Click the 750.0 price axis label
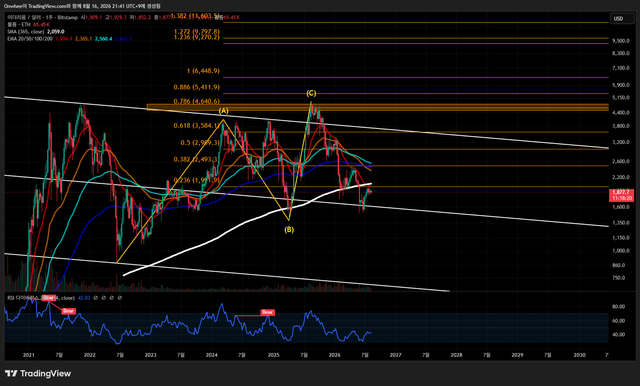This screenshot has width=640, height=386. pyautogui.click(x=619, y=278)
